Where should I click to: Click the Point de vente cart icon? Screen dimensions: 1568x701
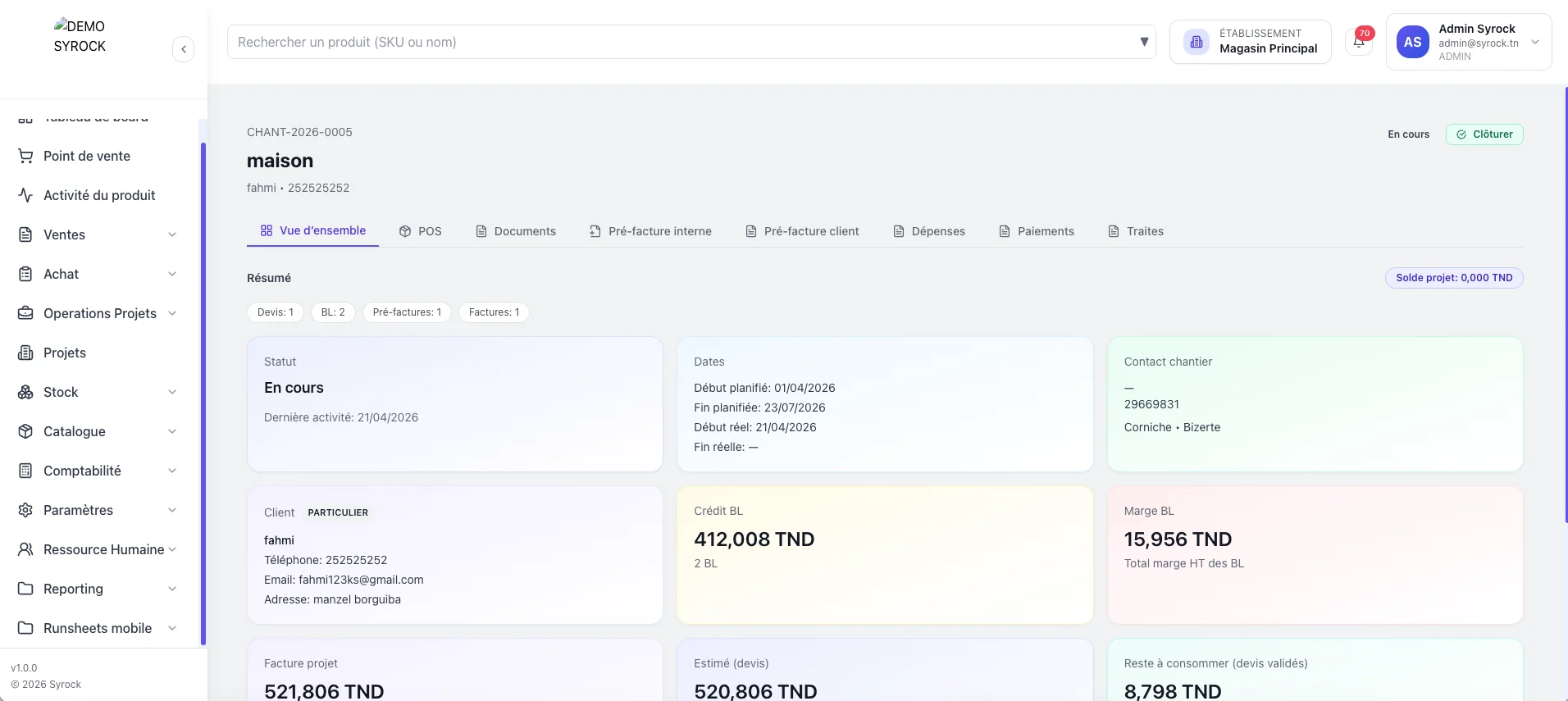[x=25, y=156]
